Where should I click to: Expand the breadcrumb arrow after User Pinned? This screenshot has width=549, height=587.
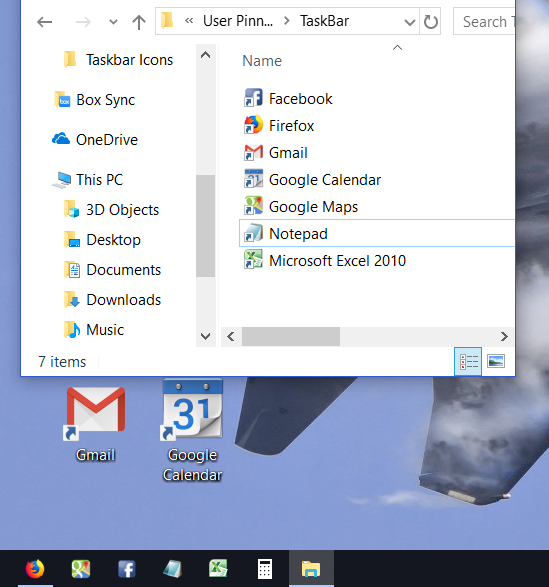click(x=287, y=21)
